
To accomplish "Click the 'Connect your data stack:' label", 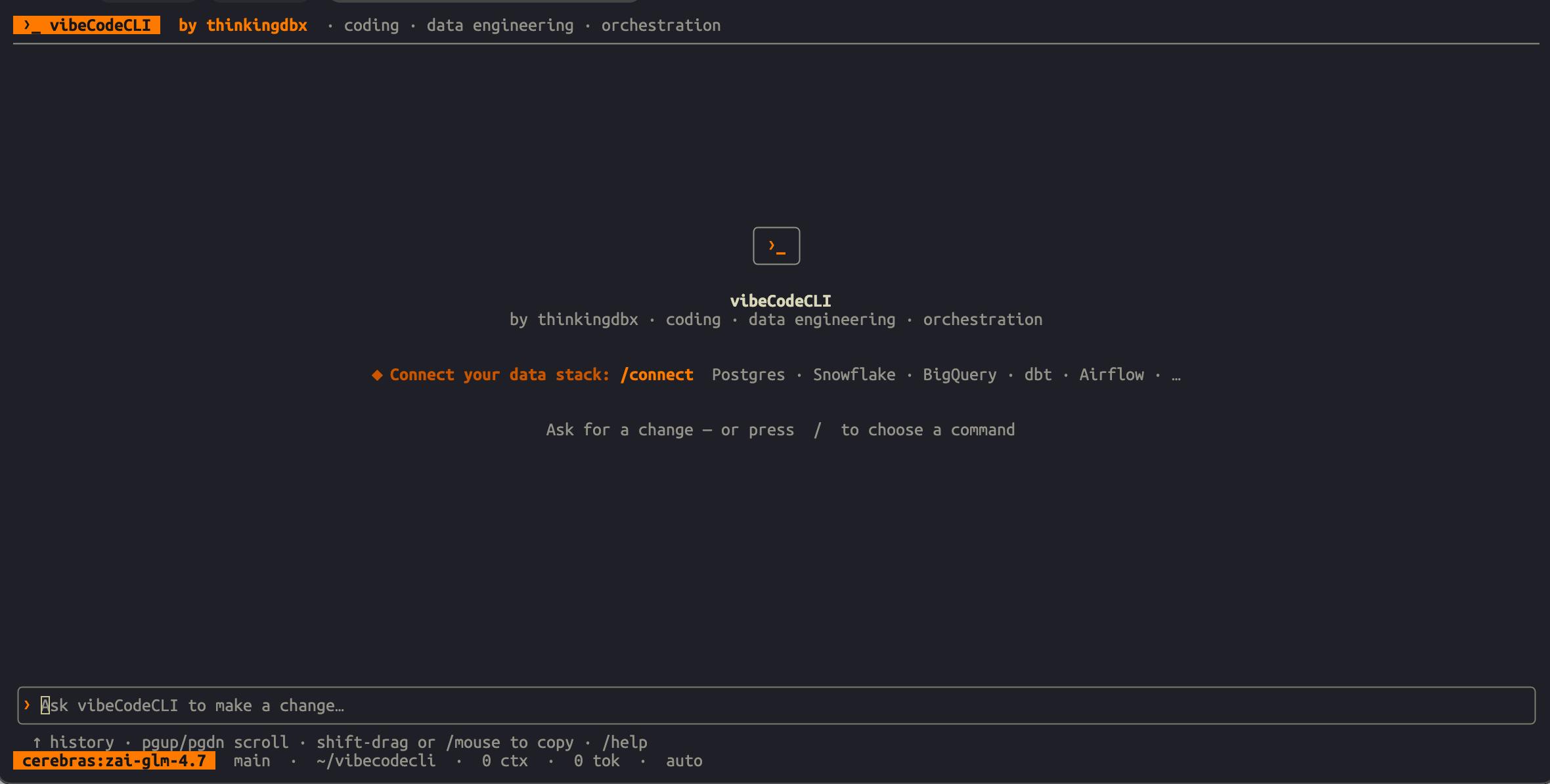I will click(x=500, y=374).
